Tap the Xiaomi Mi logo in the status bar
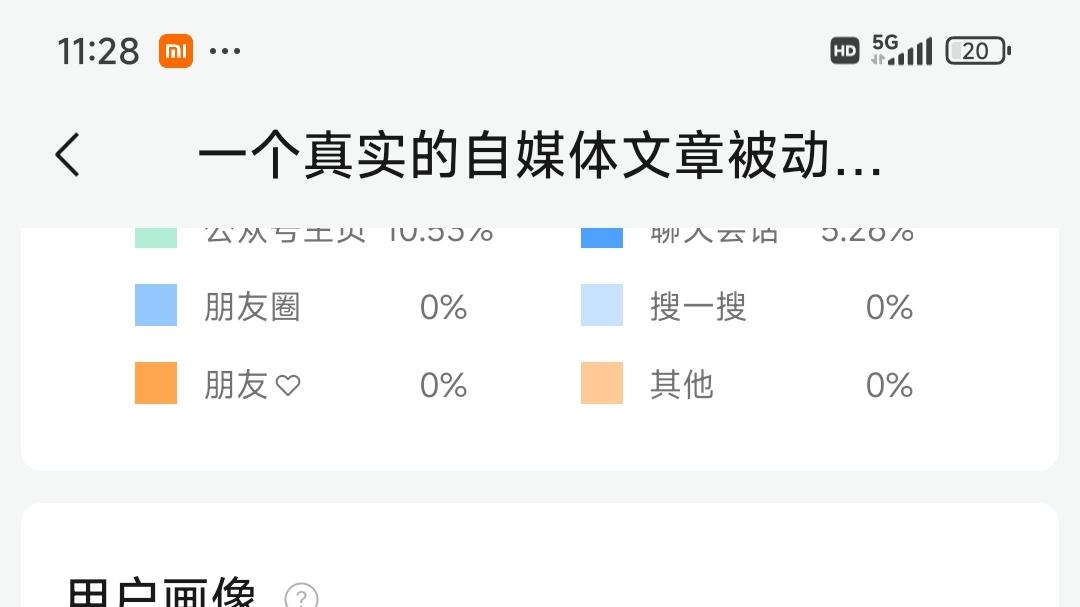 [x=176, y=50]
